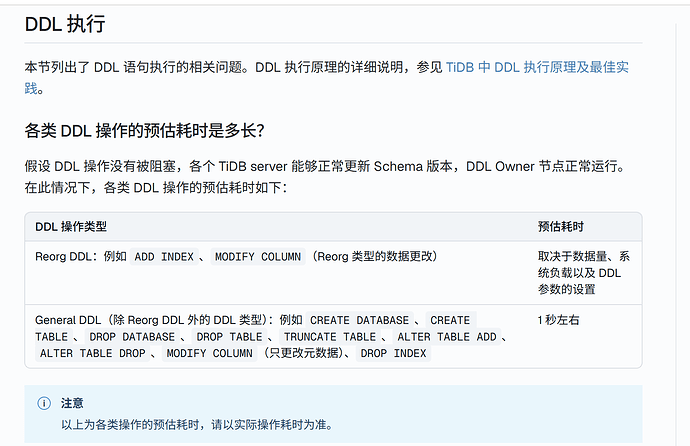Click the CREATE DATABASE code label
690x446 pixels.
[x=360, y=320]
